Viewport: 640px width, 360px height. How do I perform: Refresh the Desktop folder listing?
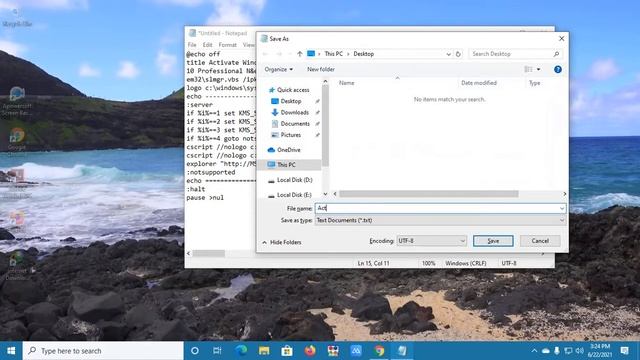458,54
